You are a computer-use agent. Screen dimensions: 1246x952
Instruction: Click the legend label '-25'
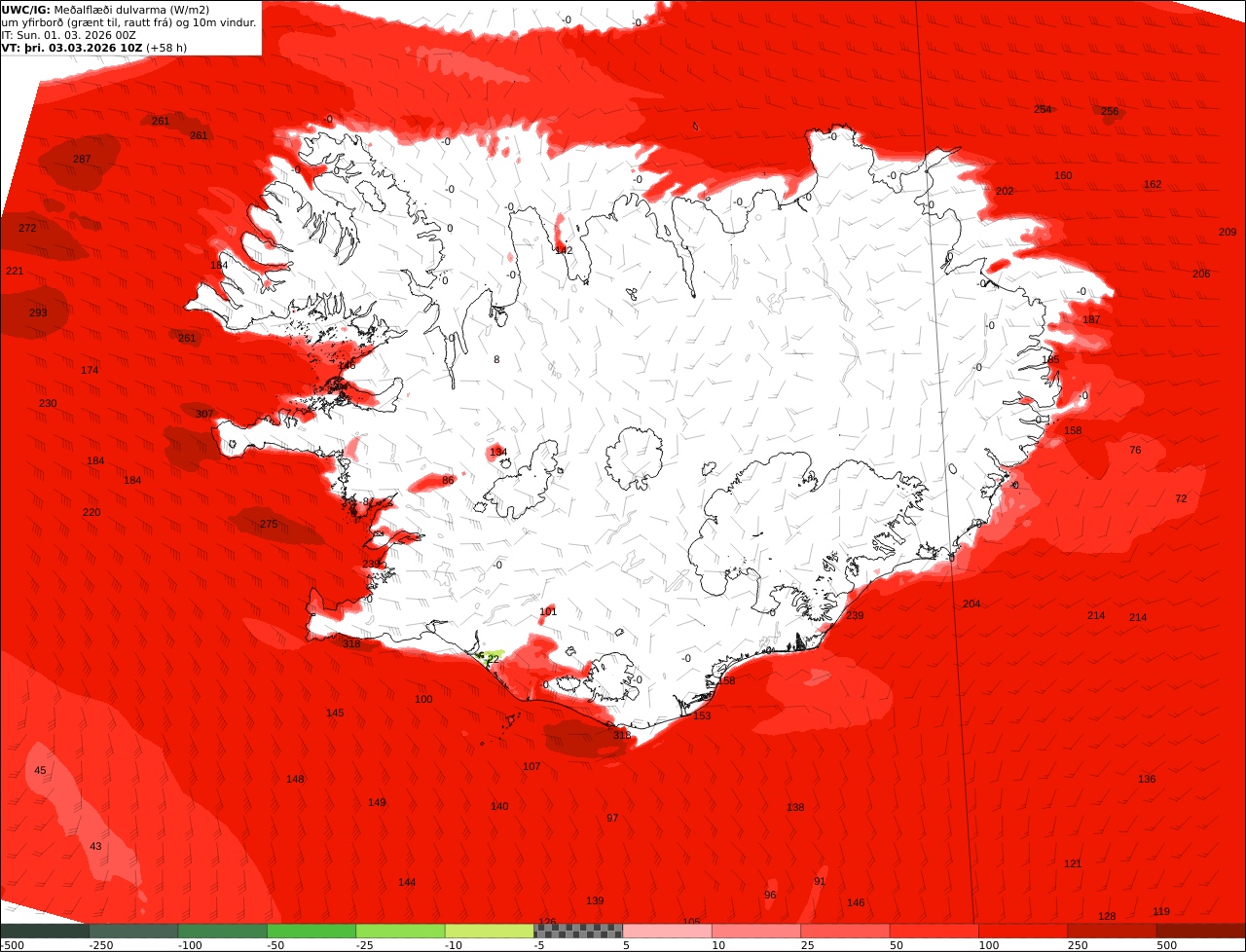(365, 945)
